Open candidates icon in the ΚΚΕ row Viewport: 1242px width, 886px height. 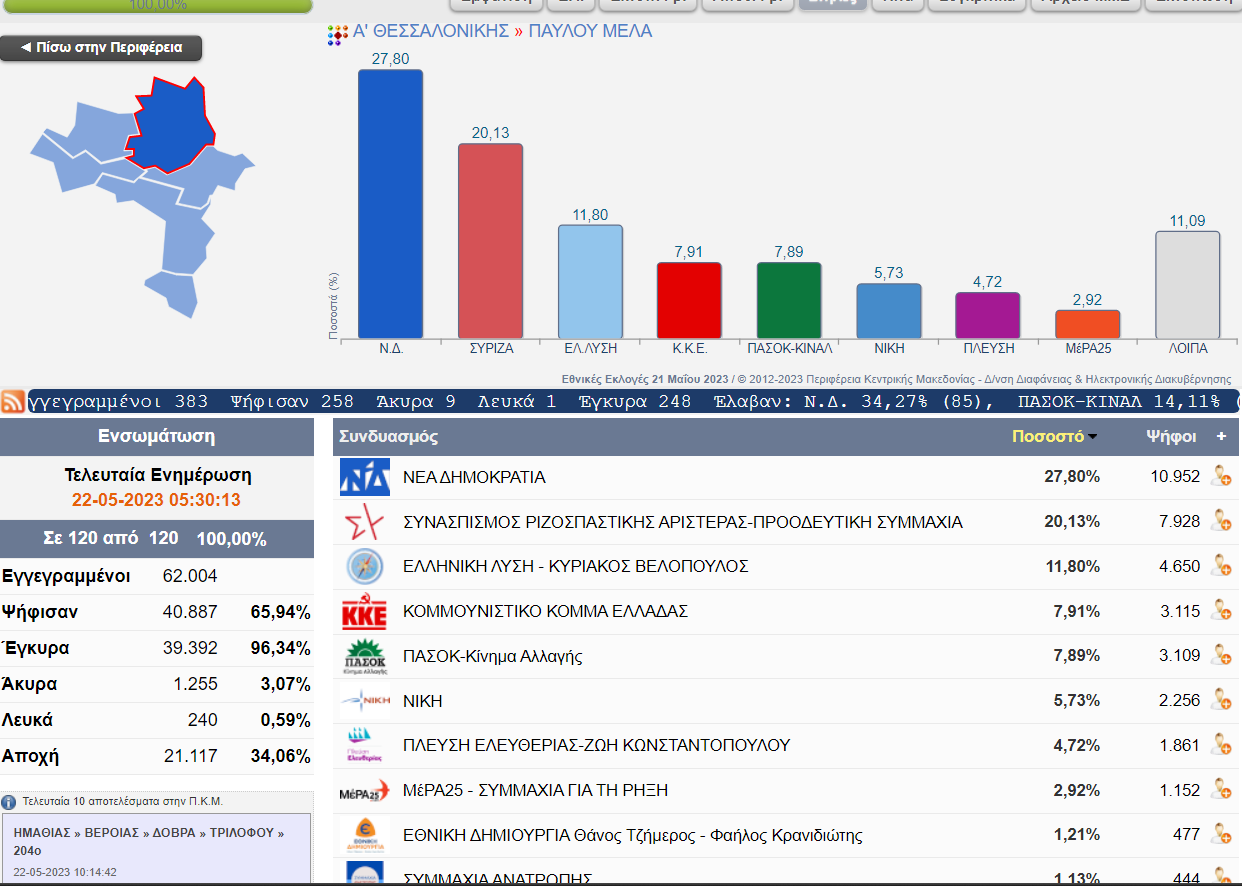[x=1220, y=610]
